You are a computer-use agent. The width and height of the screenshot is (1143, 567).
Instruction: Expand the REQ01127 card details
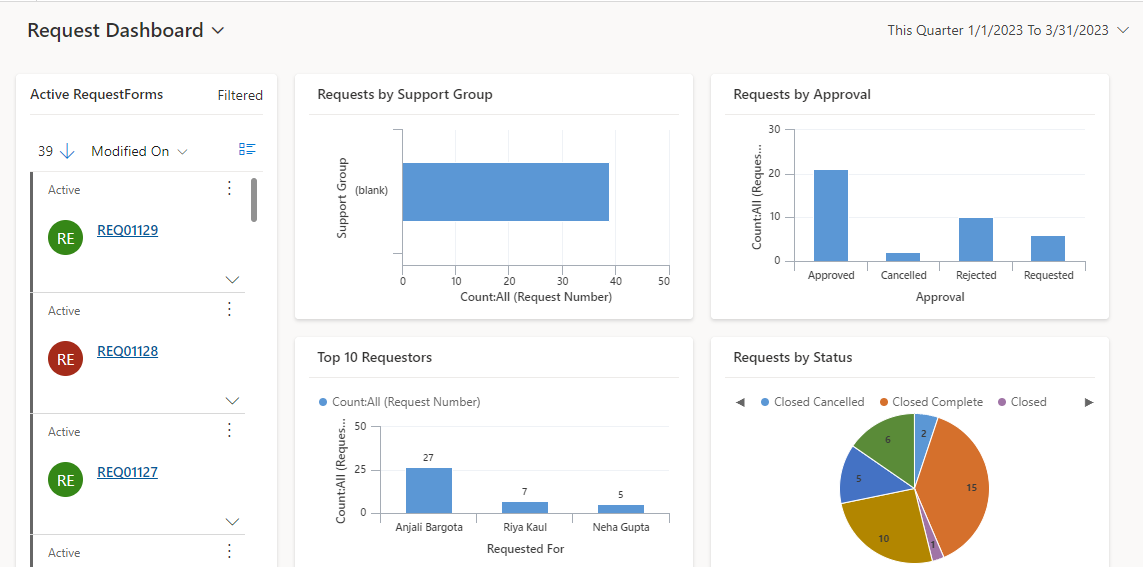click(233, 521)
